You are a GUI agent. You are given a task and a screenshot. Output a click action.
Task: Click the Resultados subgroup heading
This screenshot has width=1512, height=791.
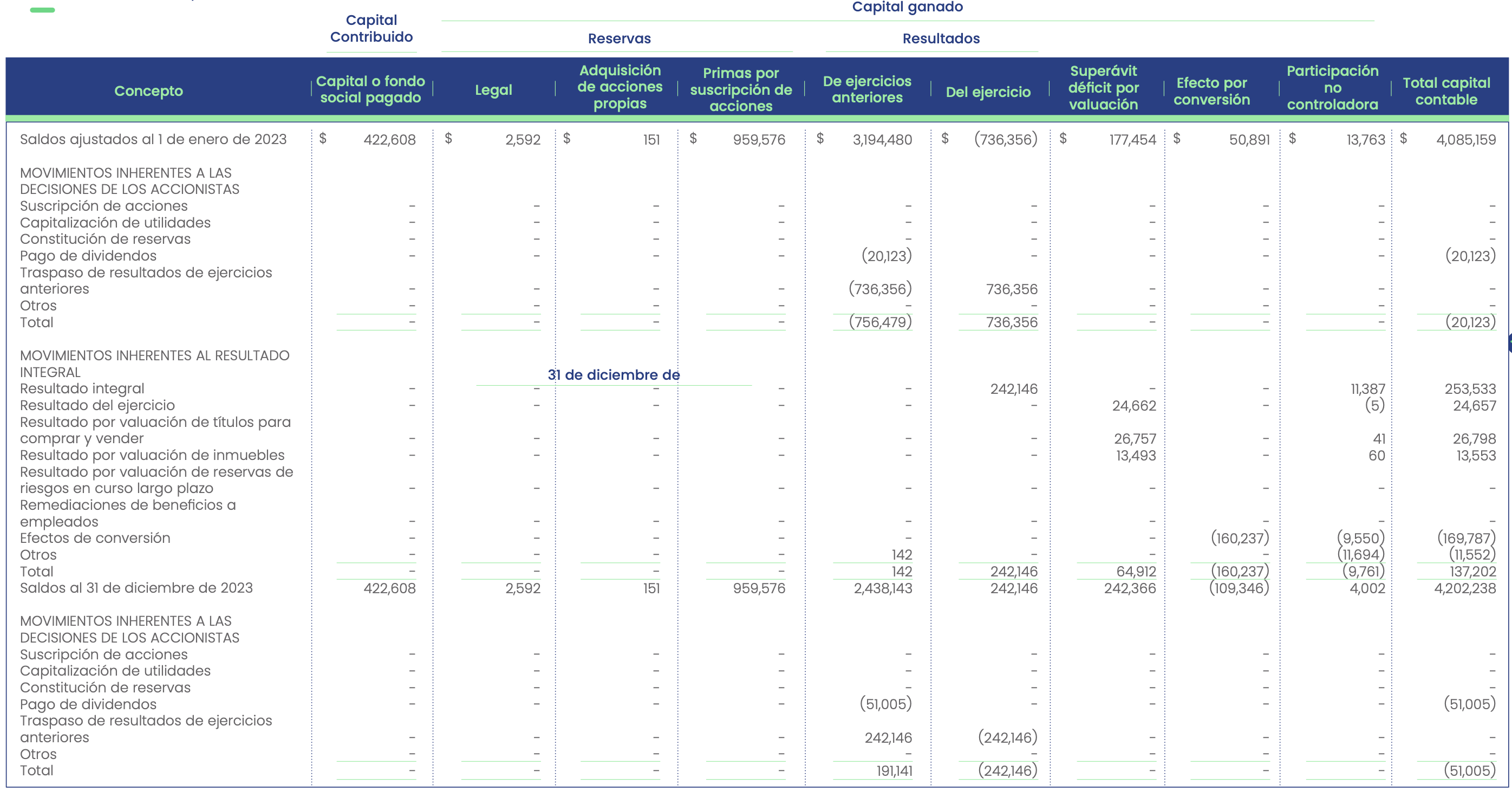941,39
